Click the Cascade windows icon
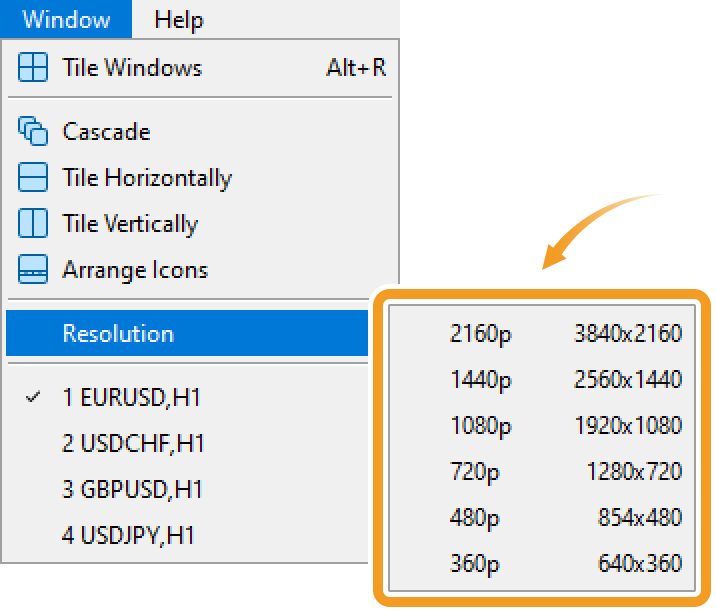Screen dimensions: 716x612 tap(33, 131)
